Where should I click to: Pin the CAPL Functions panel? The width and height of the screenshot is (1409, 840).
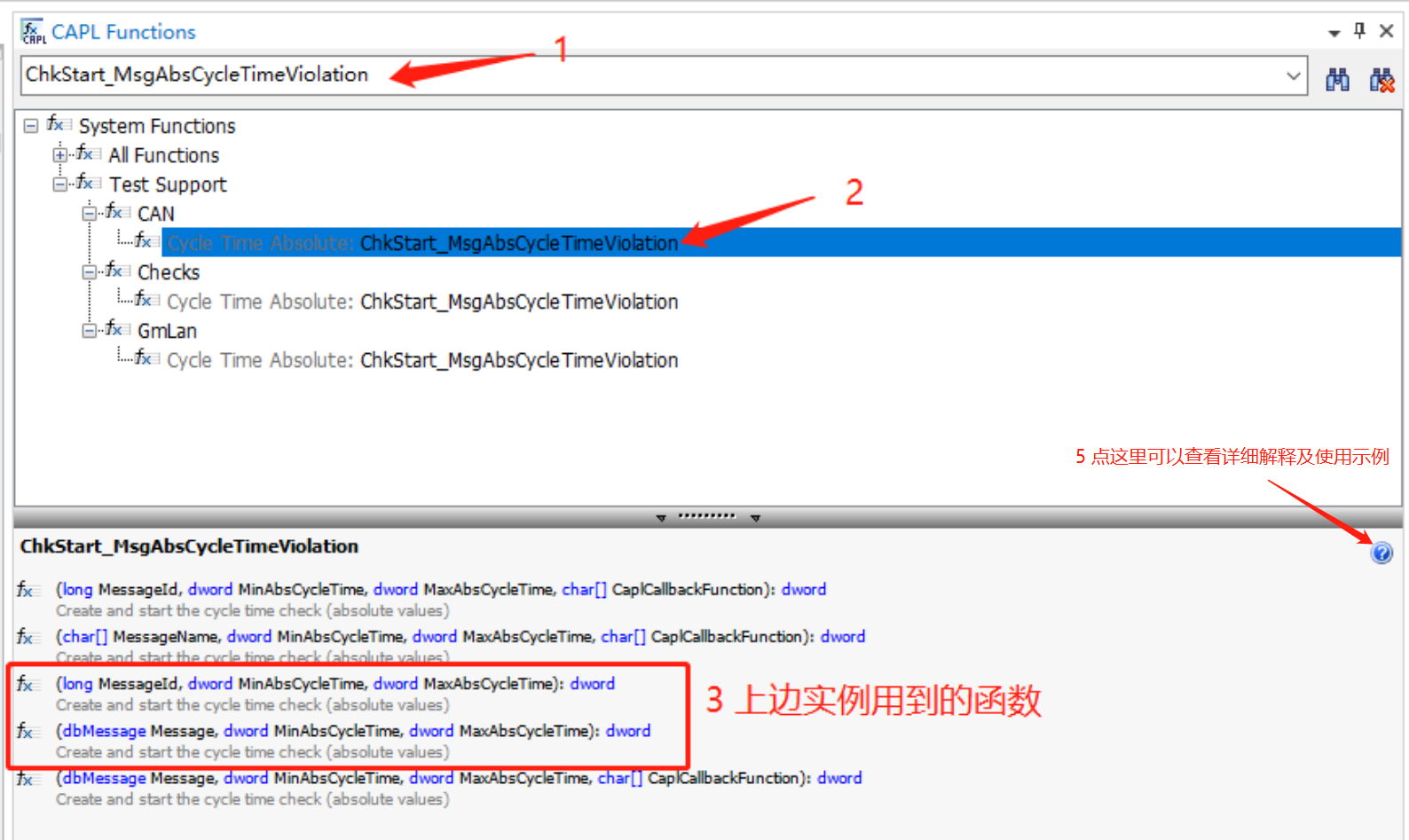pyautogui.click(x=1359, y=31)
